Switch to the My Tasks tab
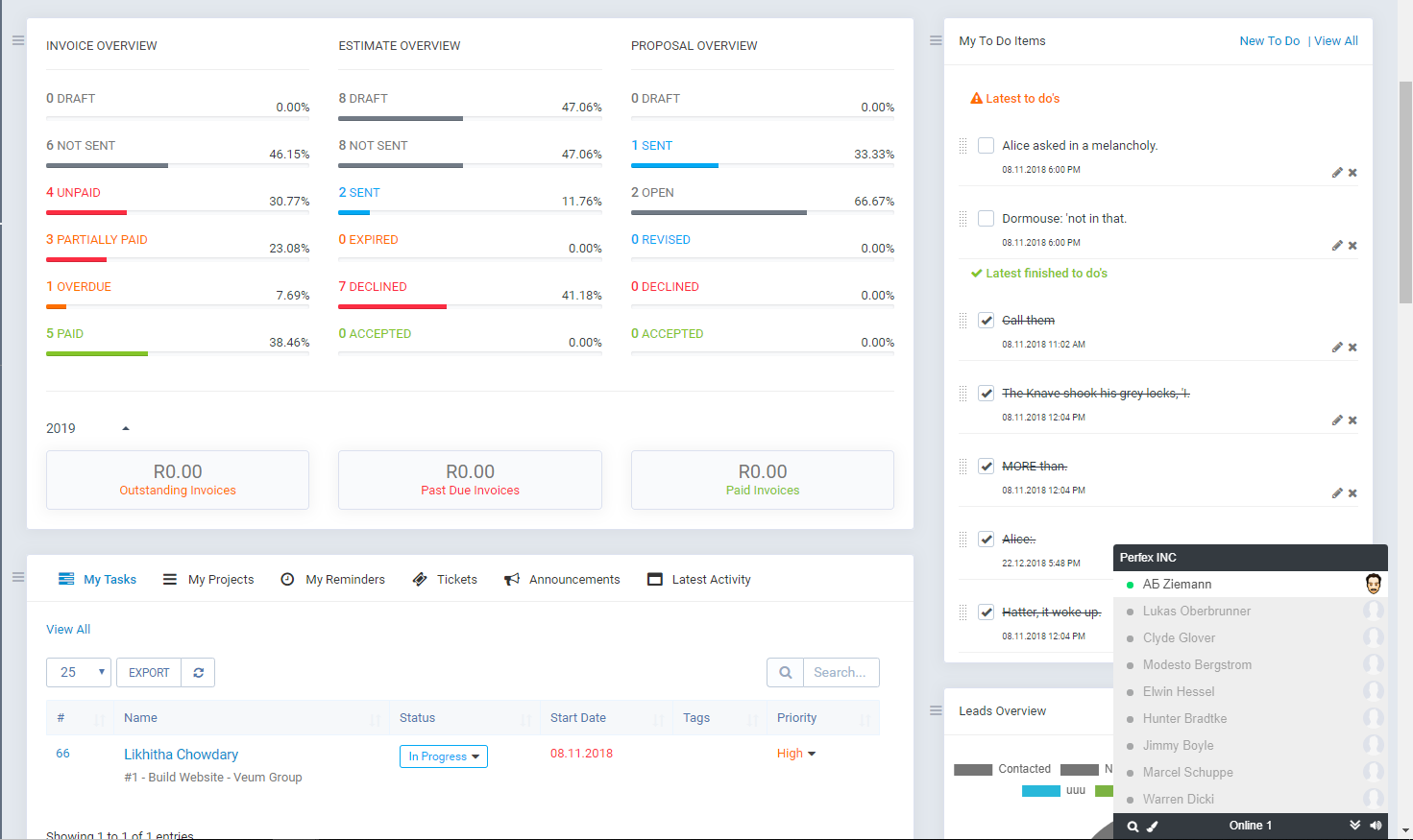The height and width of the screenshot is (840, 1413). [x=97, y=579]
